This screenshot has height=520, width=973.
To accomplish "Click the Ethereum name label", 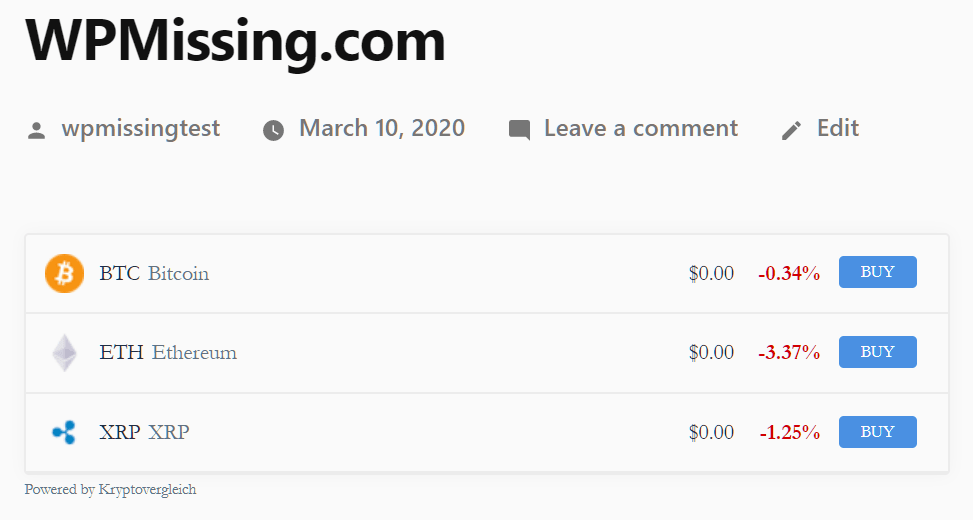I will click(194, 353).
